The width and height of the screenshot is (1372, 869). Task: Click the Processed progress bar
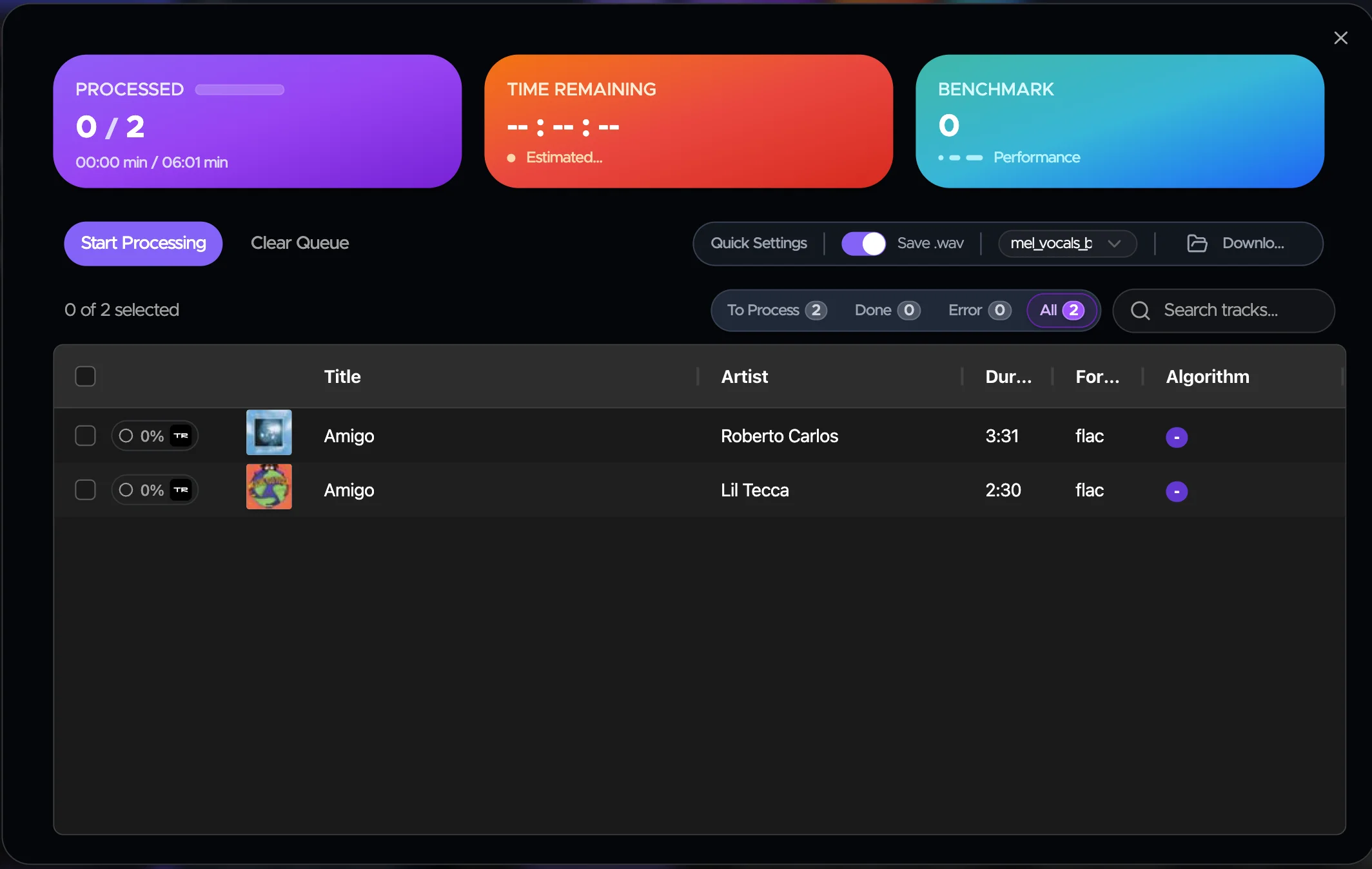tap(240, 90)
